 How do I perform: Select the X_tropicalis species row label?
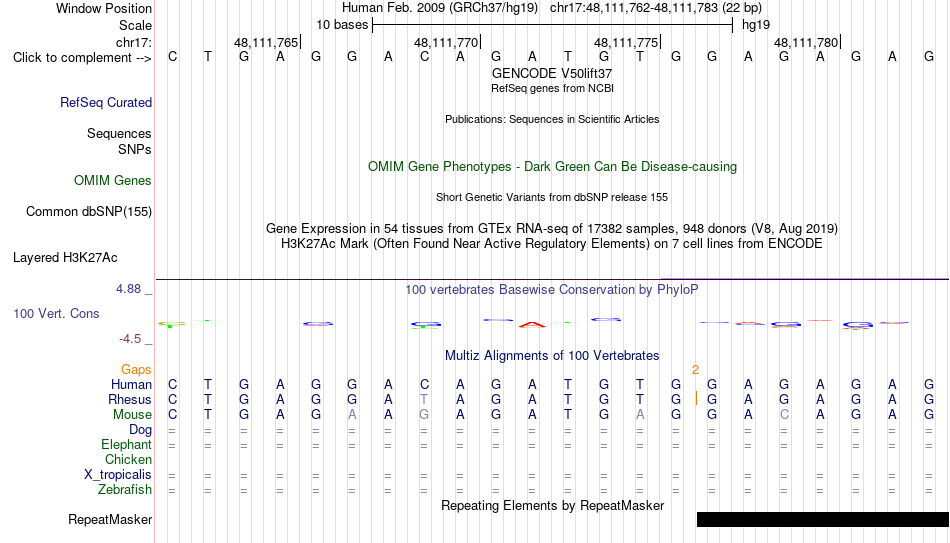[118, 475]
